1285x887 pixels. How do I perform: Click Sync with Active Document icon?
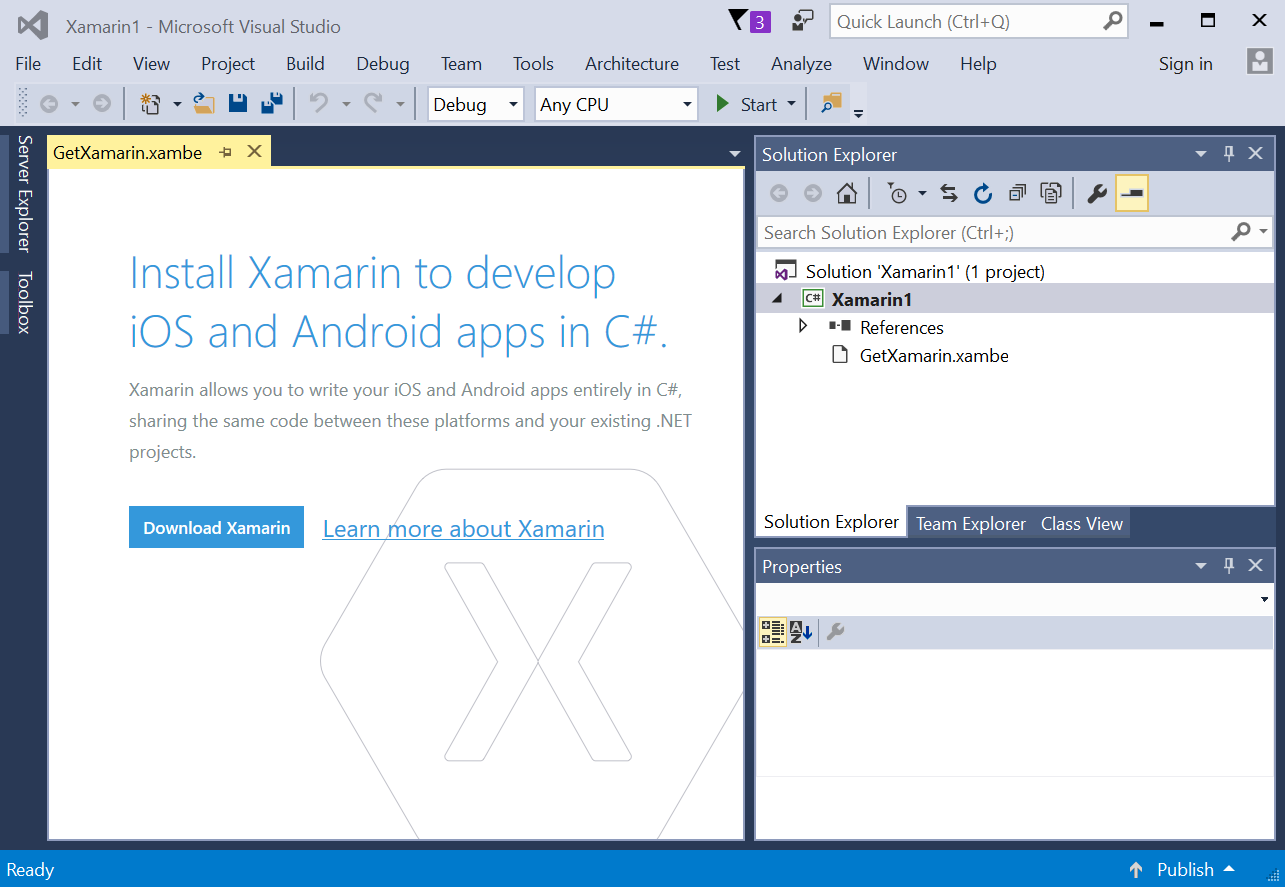coord(949,194)
